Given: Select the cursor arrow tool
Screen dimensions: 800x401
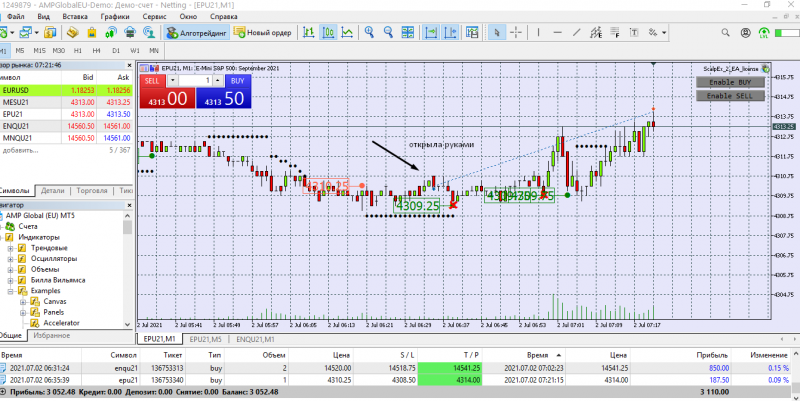Looking at the screenshot, I should [x=496, y=33].
